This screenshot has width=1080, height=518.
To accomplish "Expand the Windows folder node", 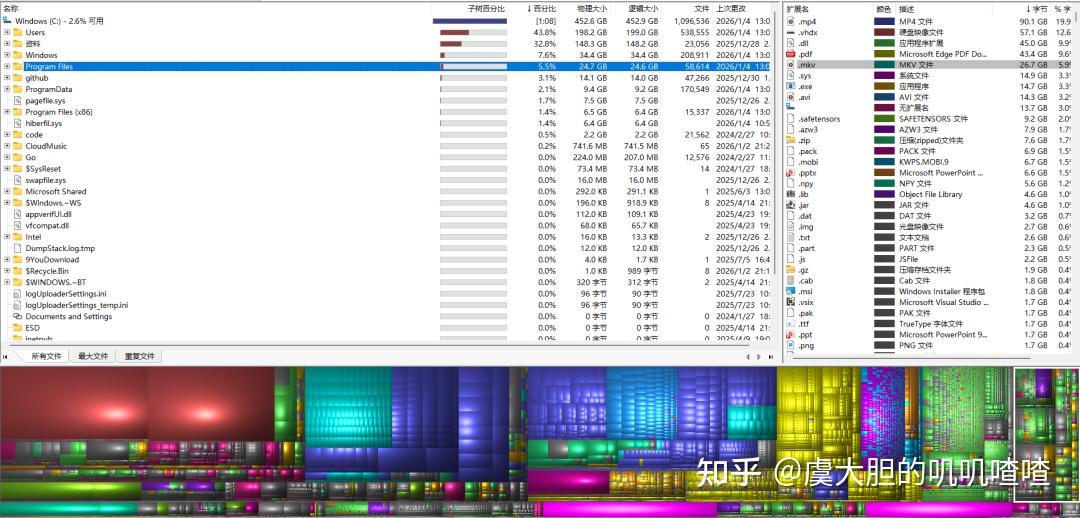I will tap(7, 55).
